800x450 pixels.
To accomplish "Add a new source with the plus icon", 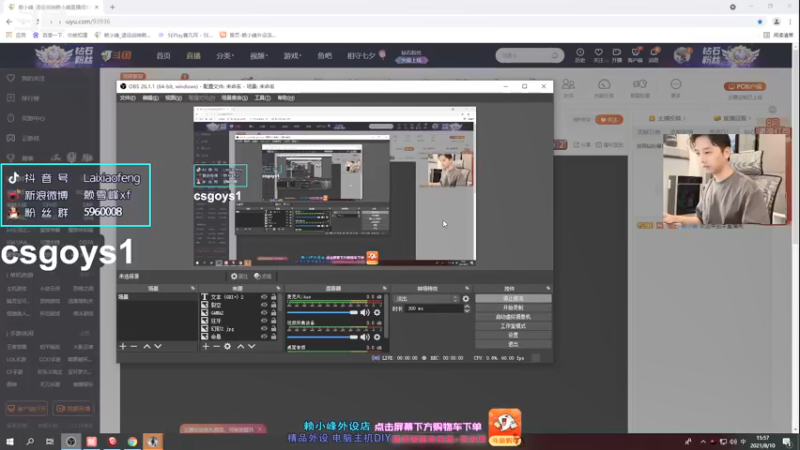I will coord(206,346).
